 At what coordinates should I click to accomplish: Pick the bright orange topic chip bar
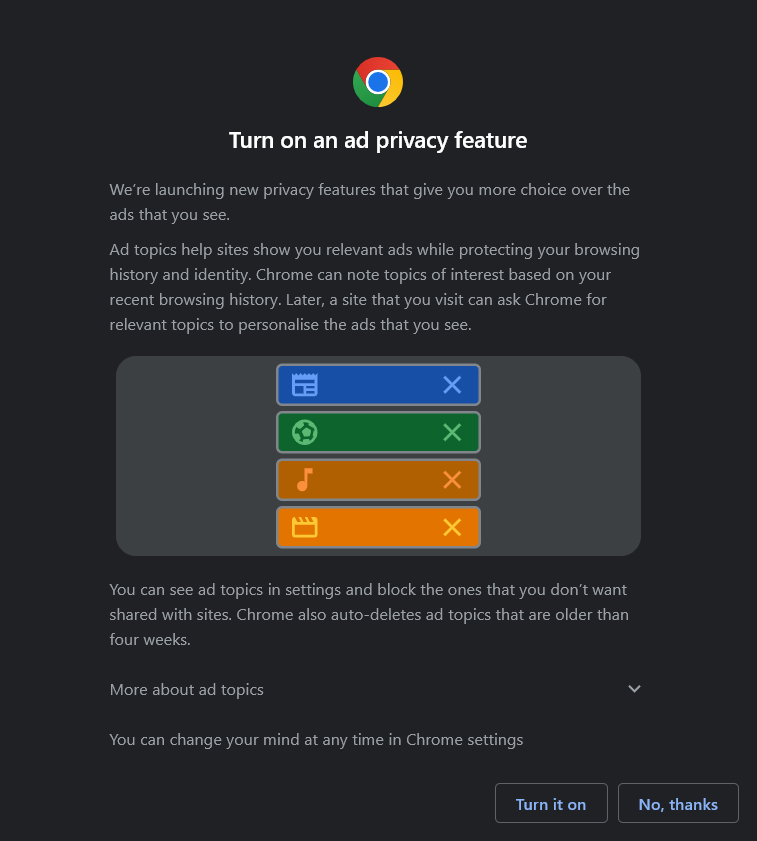click(x=378, y=527)
